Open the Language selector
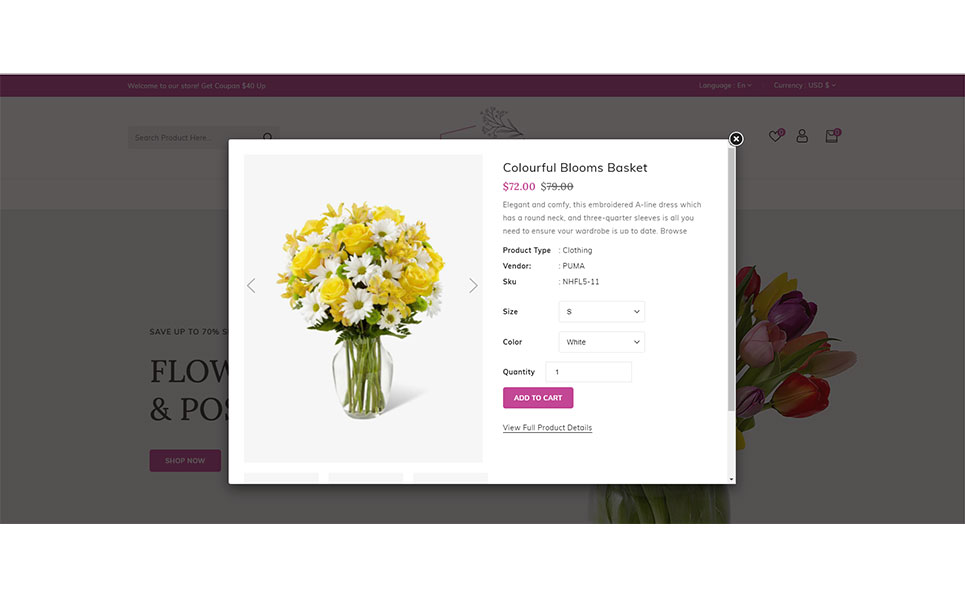 725,86
